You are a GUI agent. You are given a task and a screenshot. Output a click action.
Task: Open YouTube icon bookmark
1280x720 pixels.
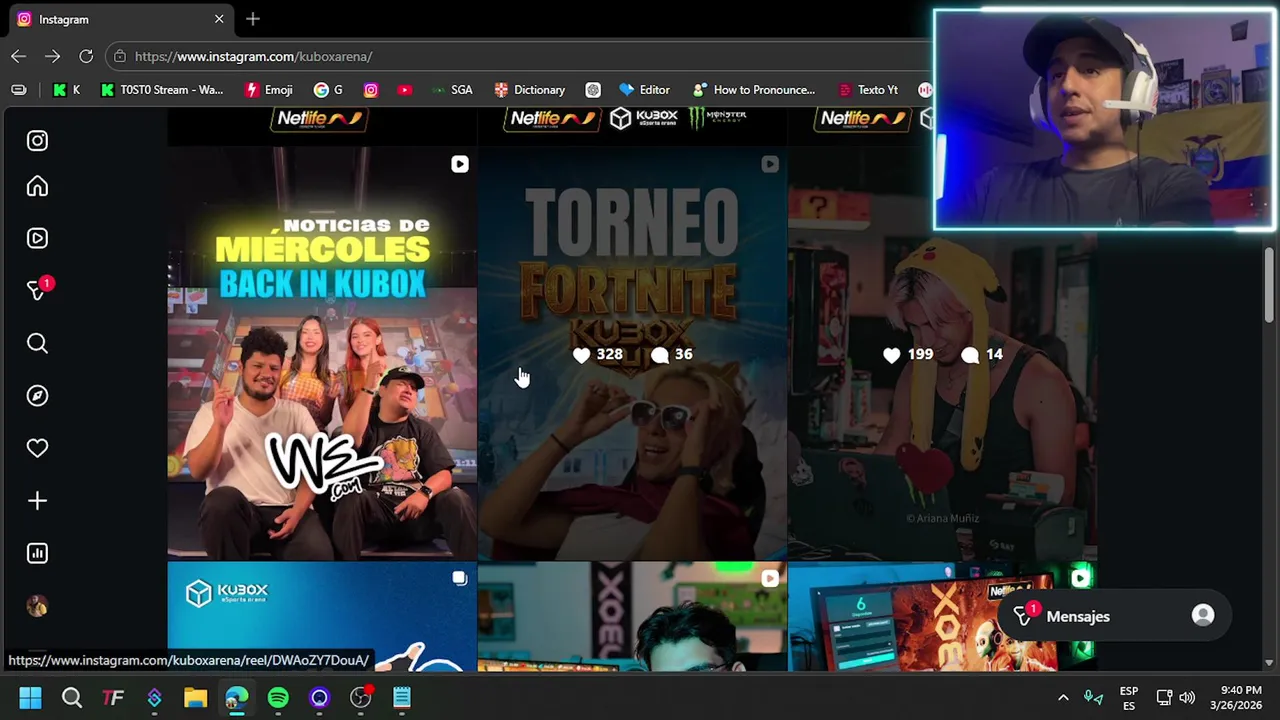[x=404, y=90]
